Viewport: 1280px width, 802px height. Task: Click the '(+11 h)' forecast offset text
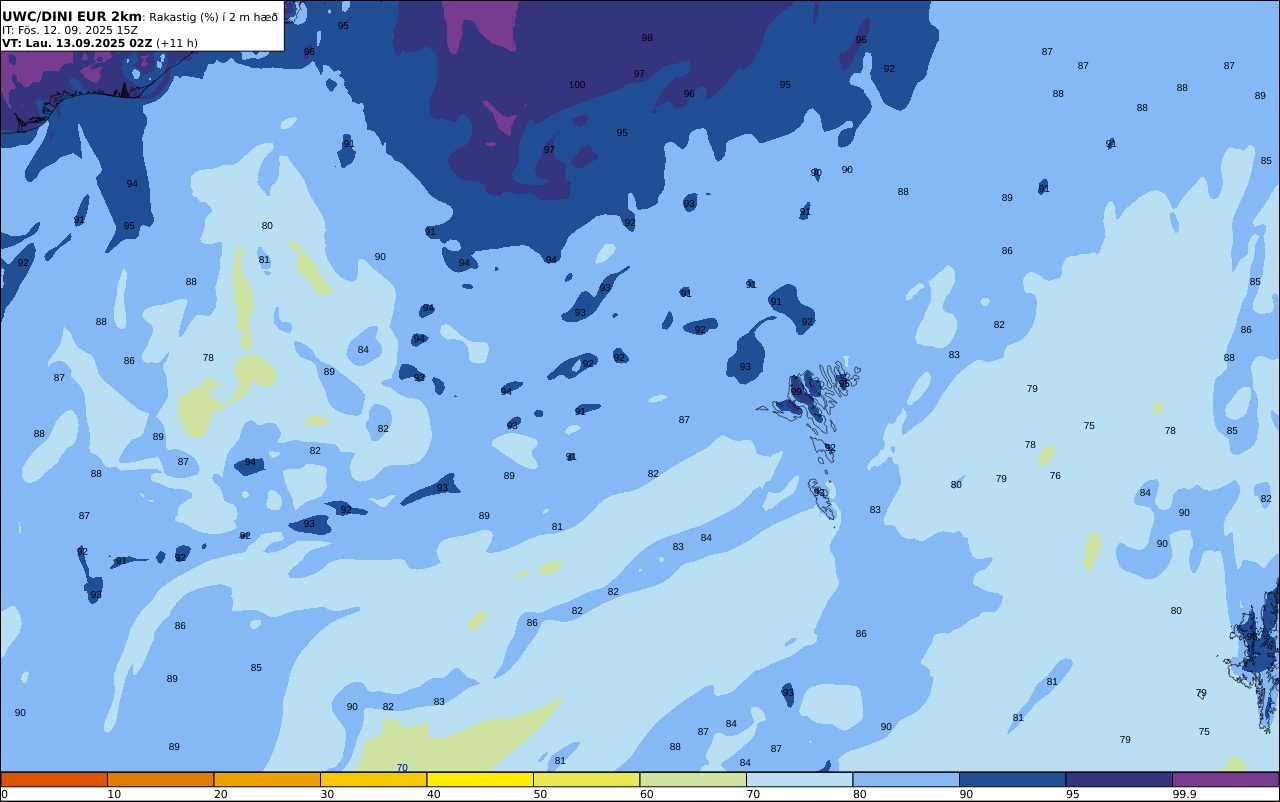[177, 43]
